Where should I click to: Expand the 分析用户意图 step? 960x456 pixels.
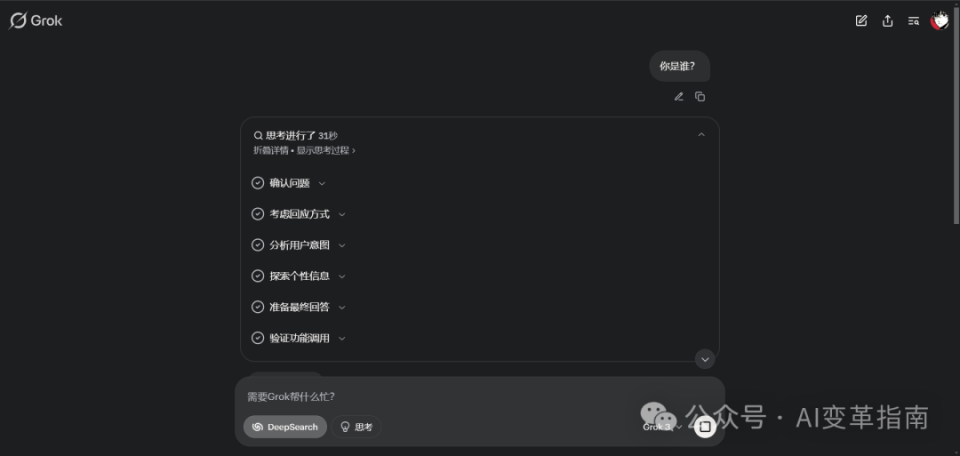pos(299,245)
